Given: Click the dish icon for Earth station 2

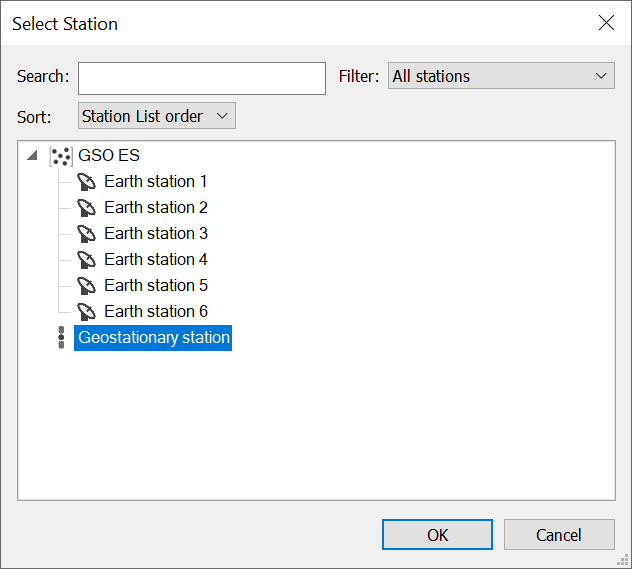Looking at the screenshot, I should [x=86, y=208].
